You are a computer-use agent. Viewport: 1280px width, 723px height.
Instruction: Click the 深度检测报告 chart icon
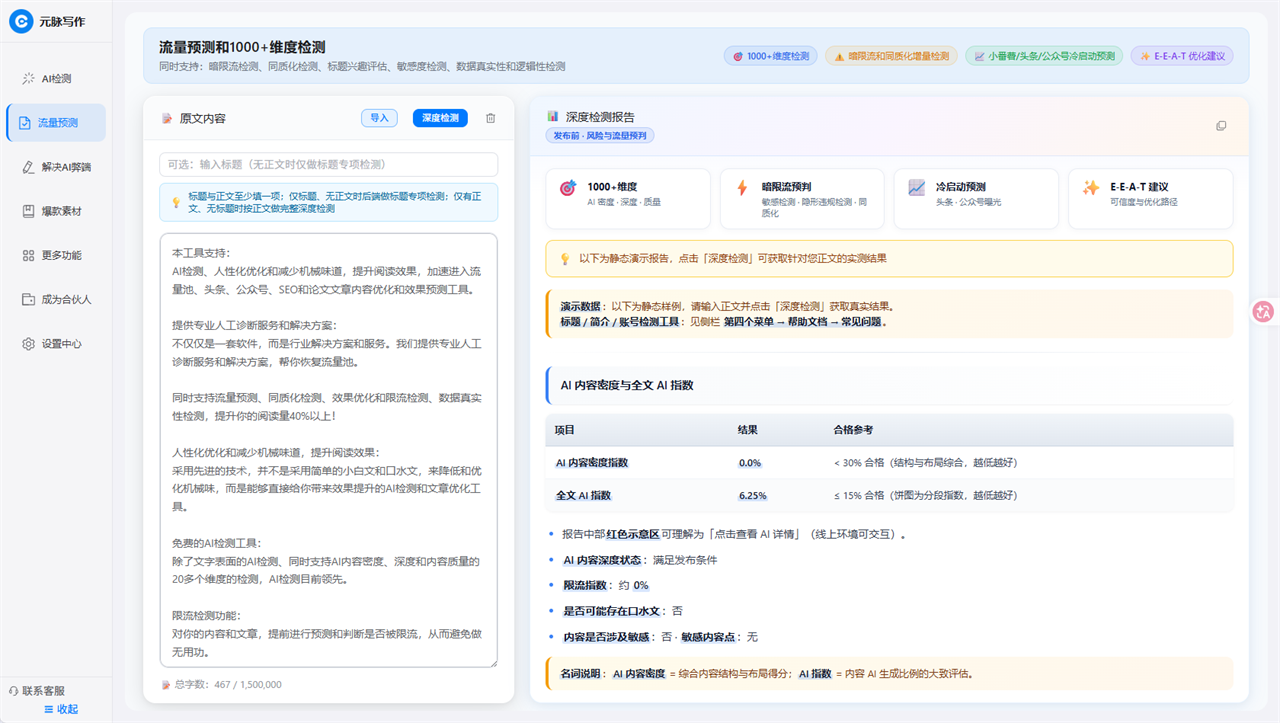[552, 116]
